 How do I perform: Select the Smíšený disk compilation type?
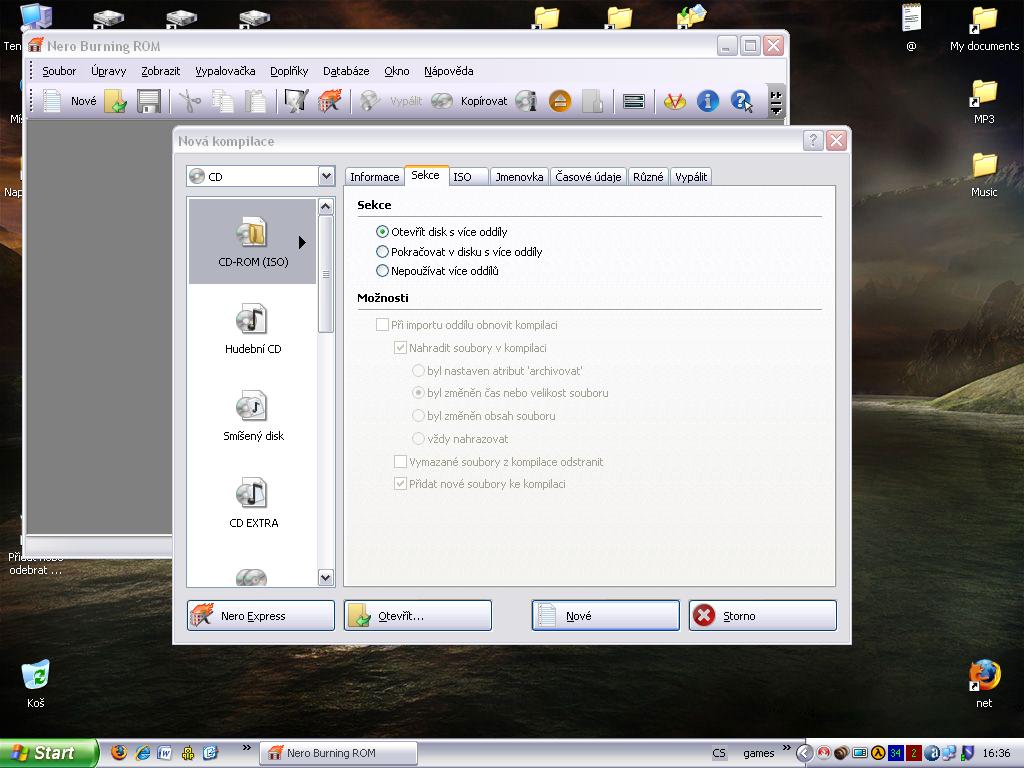(253, 415)
